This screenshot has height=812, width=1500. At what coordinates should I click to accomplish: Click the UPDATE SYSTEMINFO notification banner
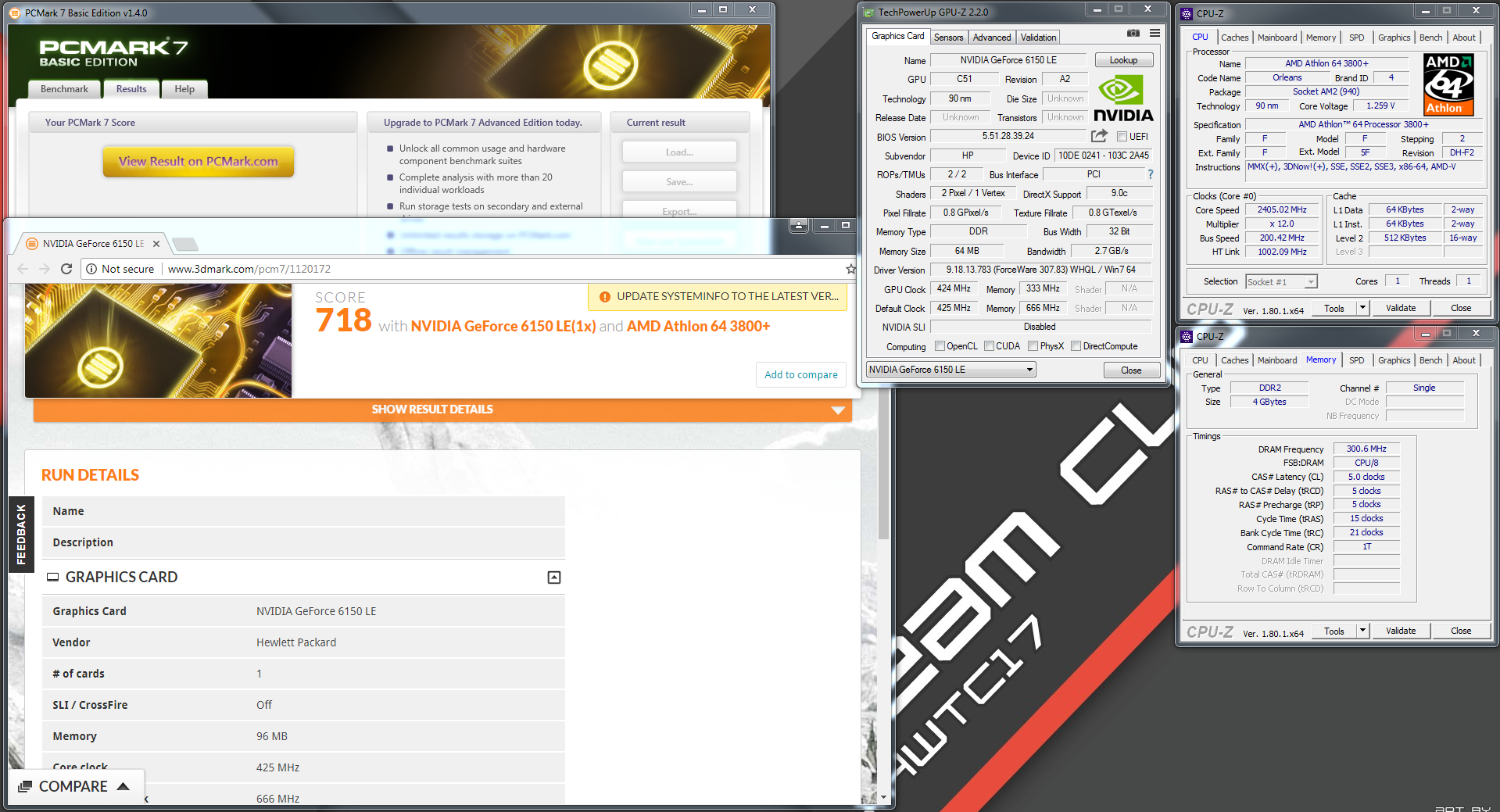click(718, 297)
